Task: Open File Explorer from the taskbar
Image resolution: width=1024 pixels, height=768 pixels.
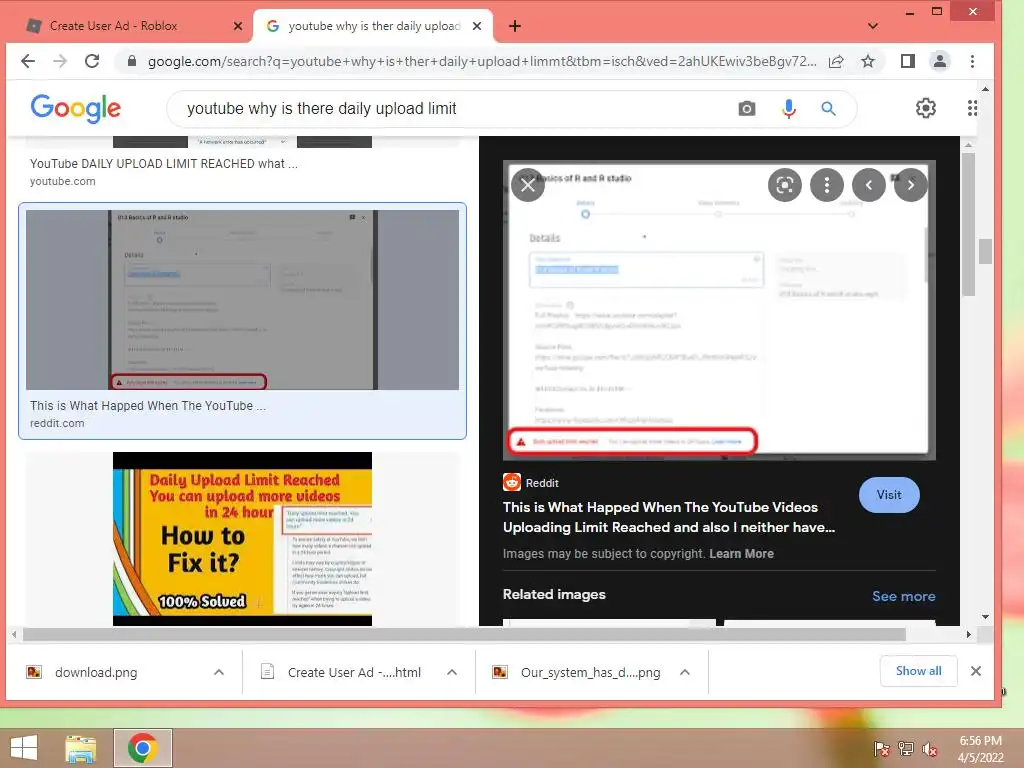Action: (x=81, y=748)
